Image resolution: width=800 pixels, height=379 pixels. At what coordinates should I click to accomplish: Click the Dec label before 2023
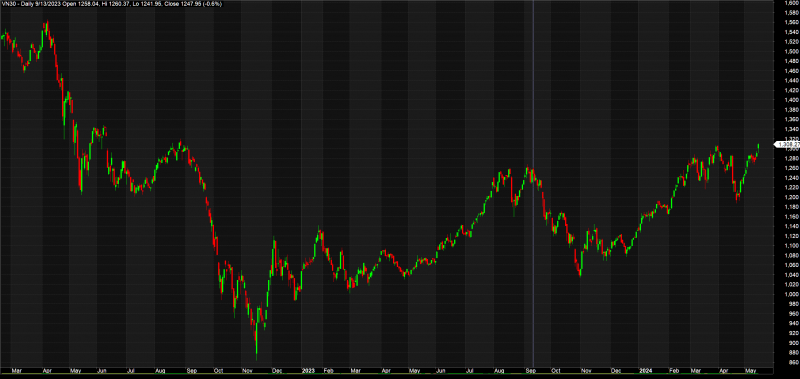pos(279,371)
